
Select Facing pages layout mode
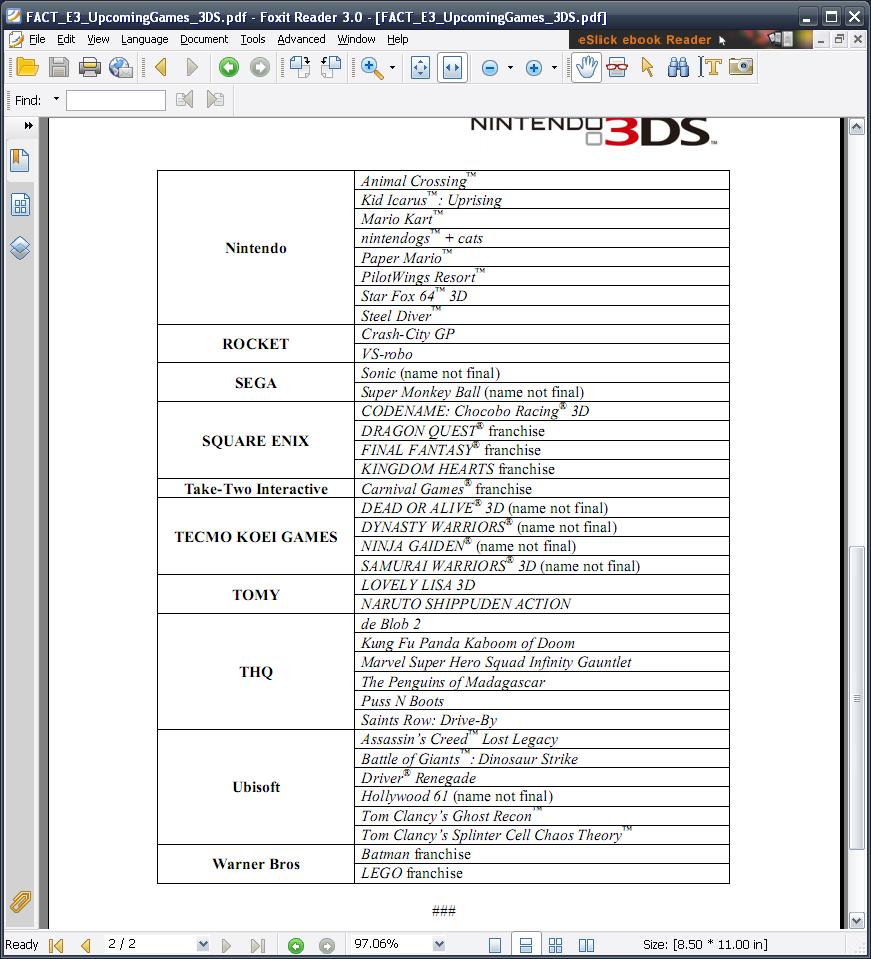[586, 946]
